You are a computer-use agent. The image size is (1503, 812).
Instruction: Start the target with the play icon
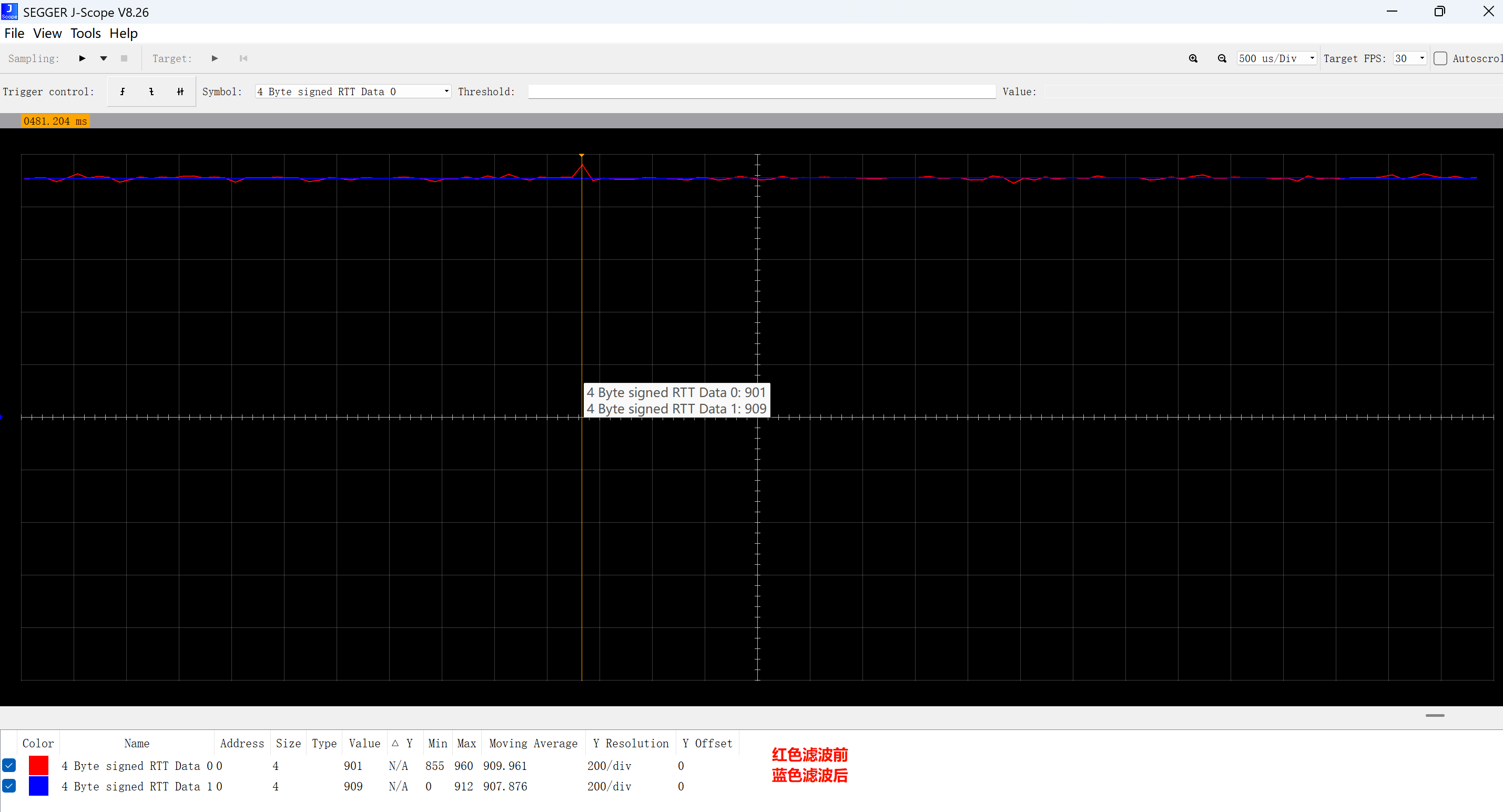(215, 58)
